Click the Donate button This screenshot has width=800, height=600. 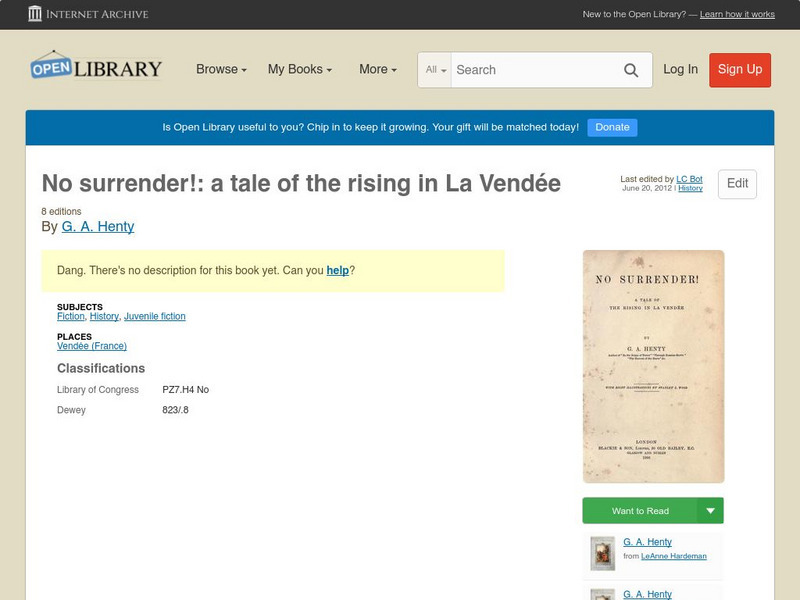coord(612,127)
